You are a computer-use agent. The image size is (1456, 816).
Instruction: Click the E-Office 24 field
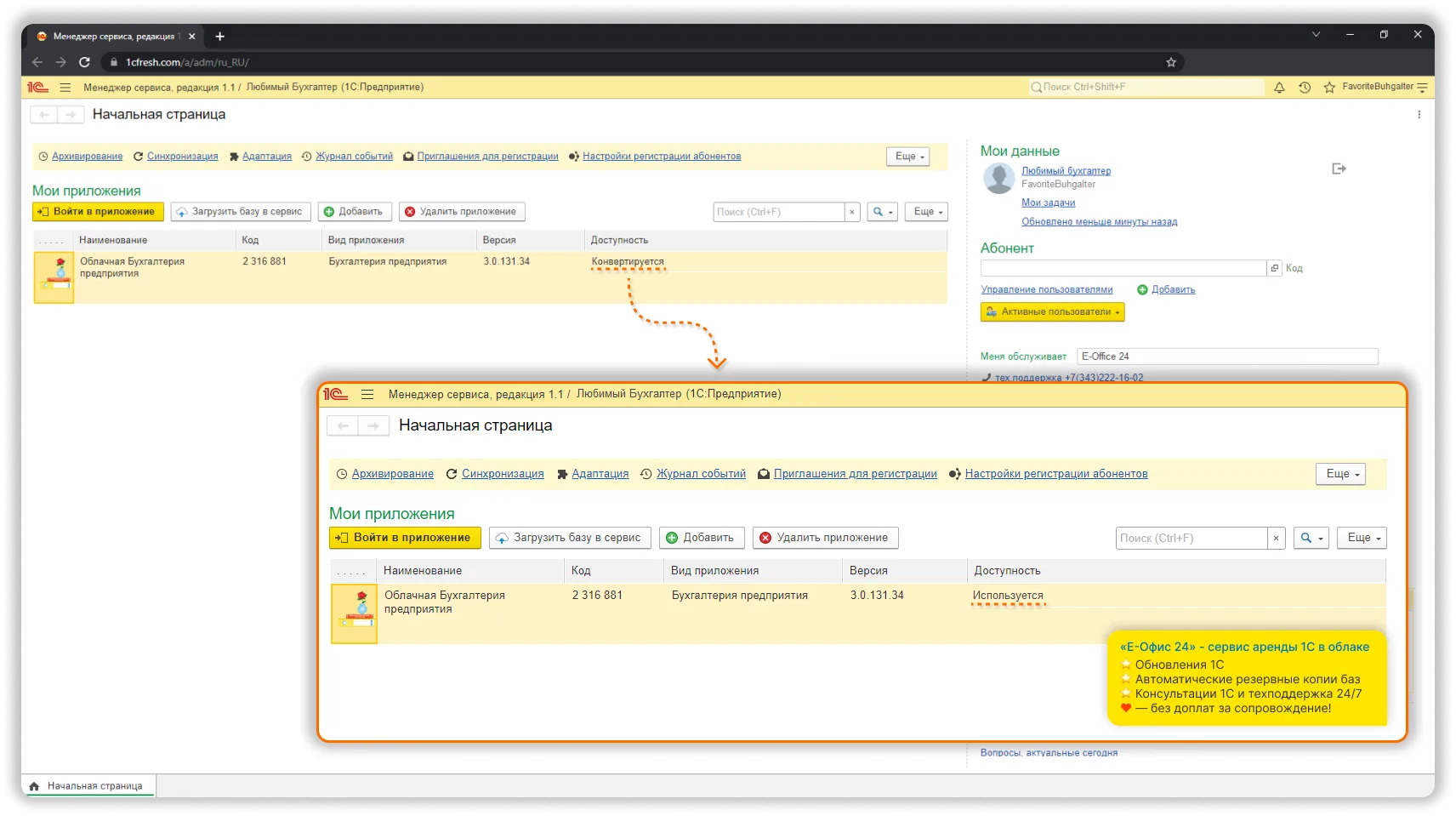coord(1227,357)
